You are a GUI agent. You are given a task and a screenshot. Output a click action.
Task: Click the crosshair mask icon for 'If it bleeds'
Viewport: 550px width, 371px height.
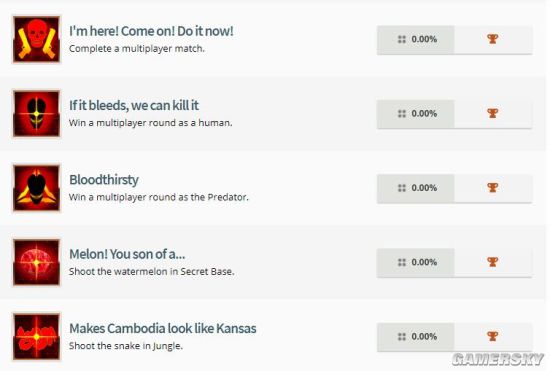[36, 114]
